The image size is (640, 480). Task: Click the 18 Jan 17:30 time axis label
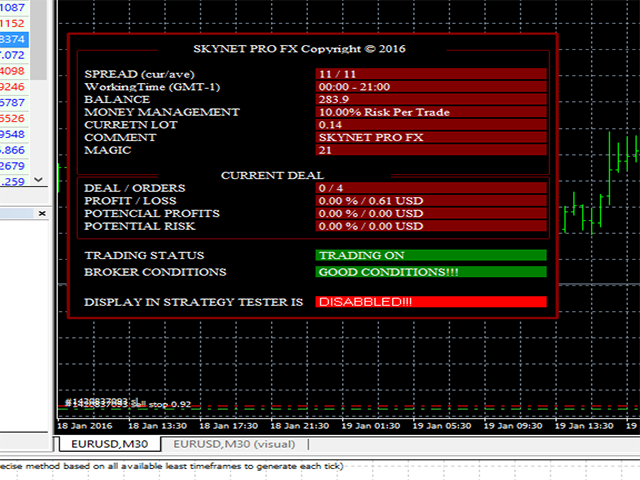[229, 426]
